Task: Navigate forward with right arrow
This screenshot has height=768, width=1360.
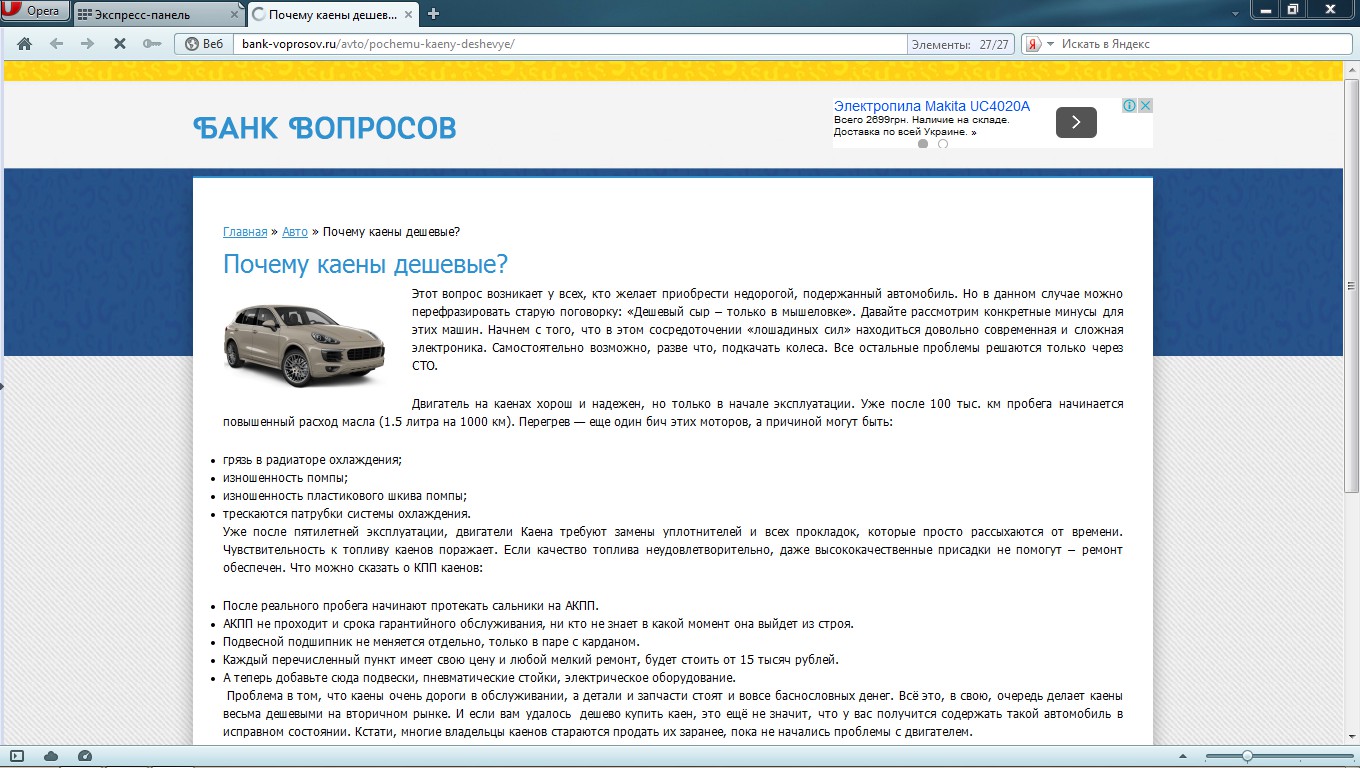Action: click(87, 44)
